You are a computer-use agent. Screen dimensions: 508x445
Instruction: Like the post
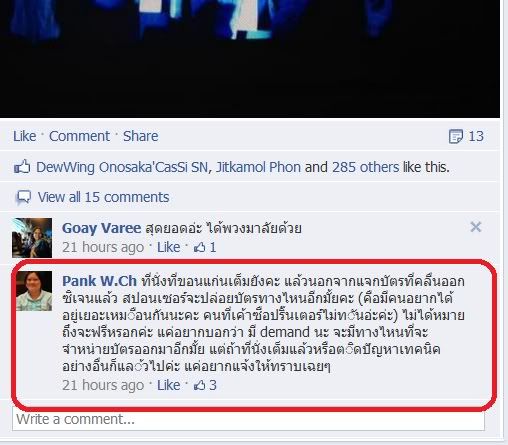pyautogui.click(x=24, y=136)
